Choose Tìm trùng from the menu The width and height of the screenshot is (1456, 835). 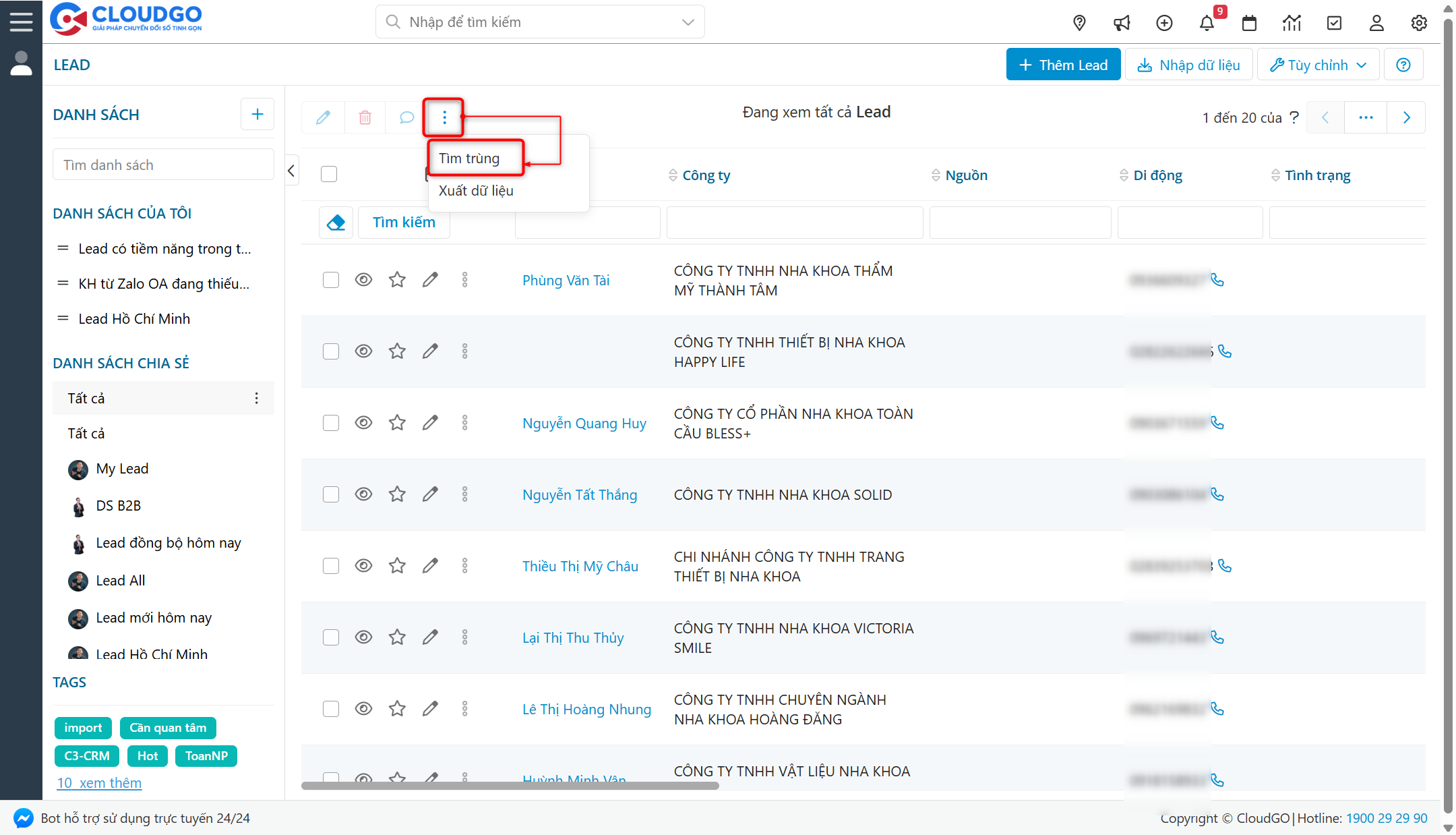coord(469,159)
